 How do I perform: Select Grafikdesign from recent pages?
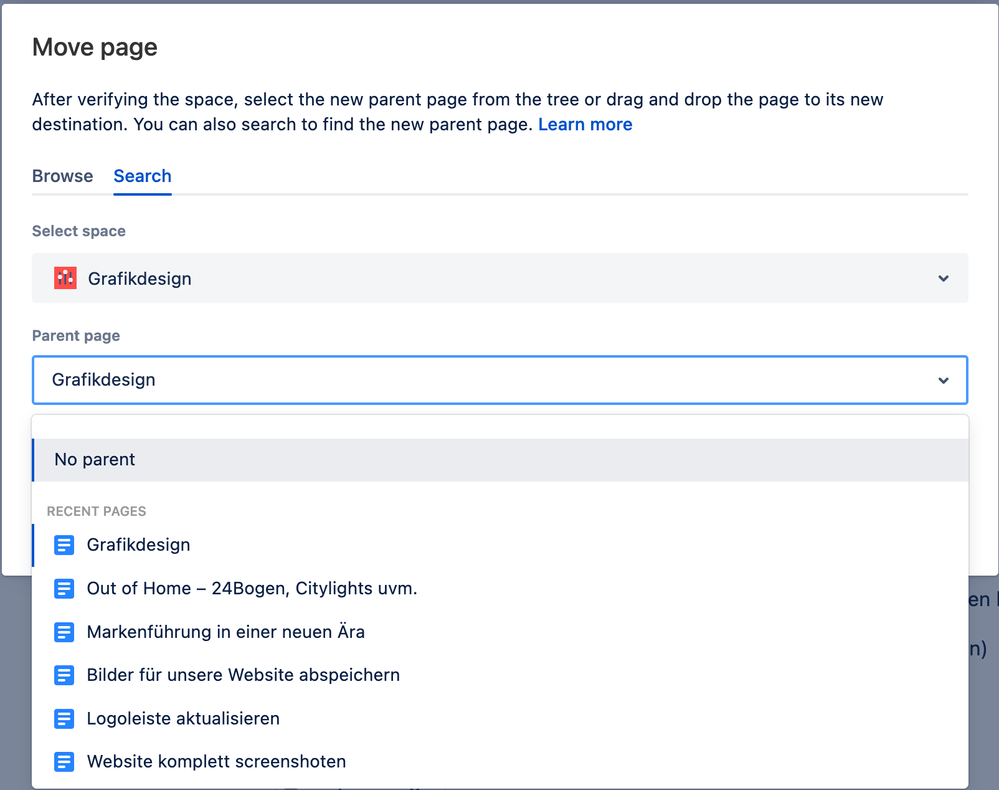pos(138,545)
